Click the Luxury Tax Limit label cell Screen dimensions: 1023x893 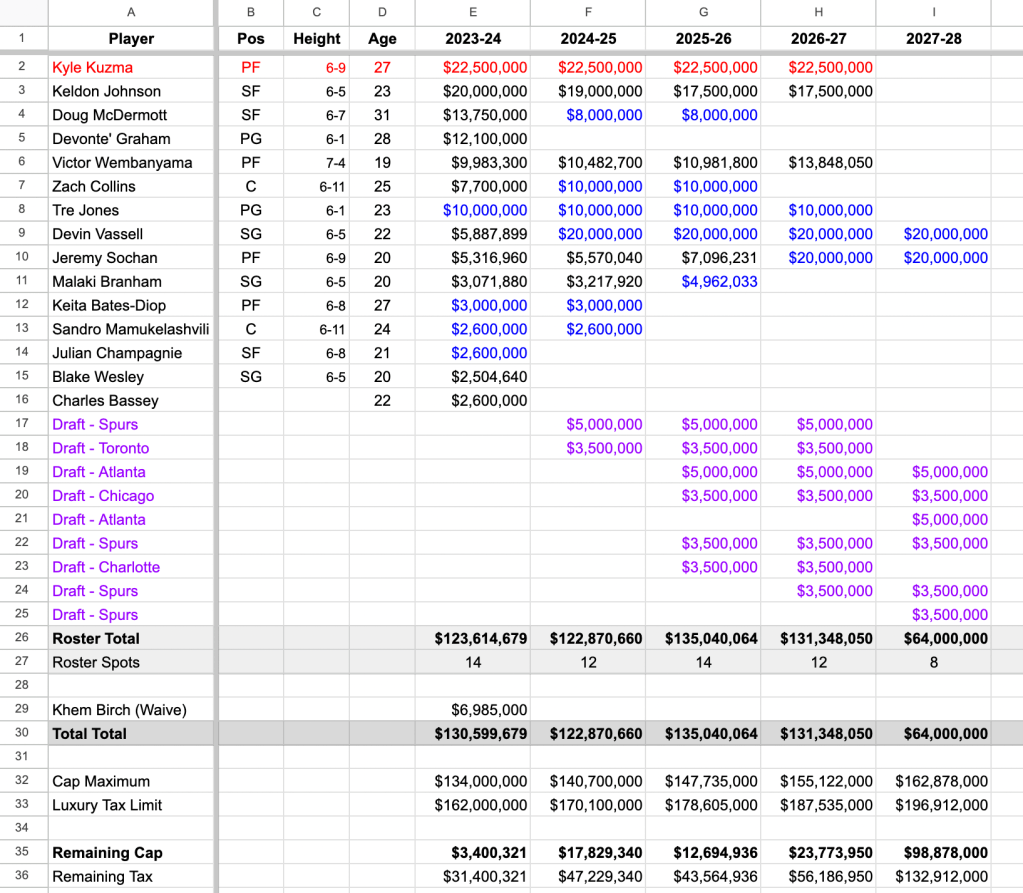[107, 805]
